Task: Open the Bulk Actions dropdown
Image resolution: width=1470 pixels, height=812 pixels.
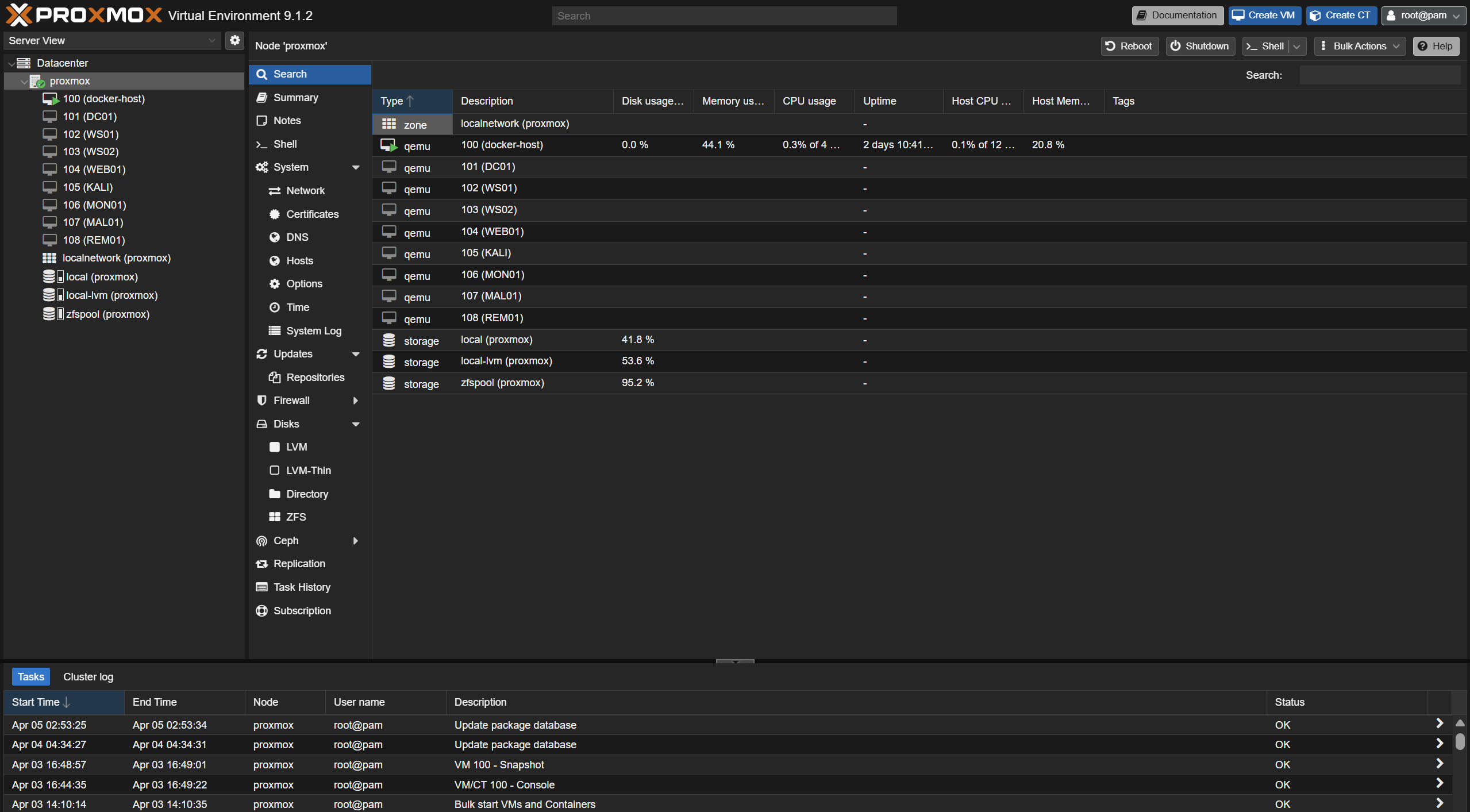Action: [x=1360, y=46]
